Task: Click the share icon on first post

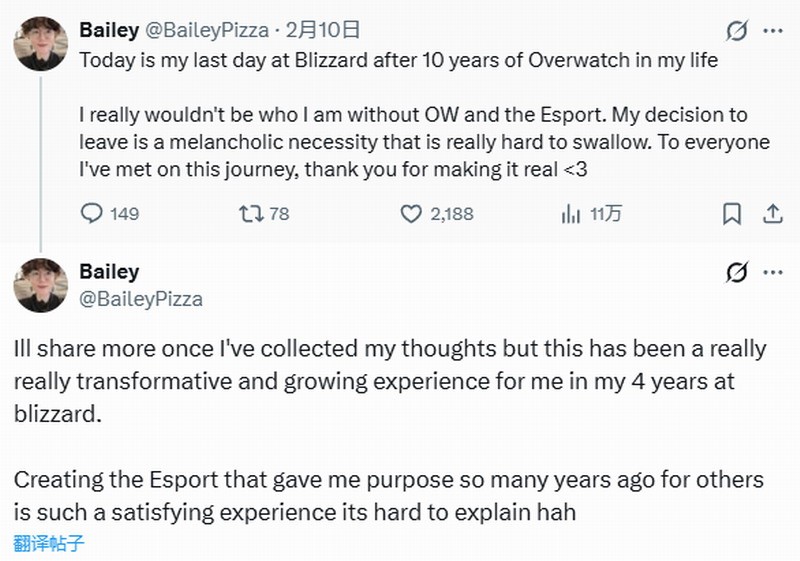Action: click(x=772, y=213)
